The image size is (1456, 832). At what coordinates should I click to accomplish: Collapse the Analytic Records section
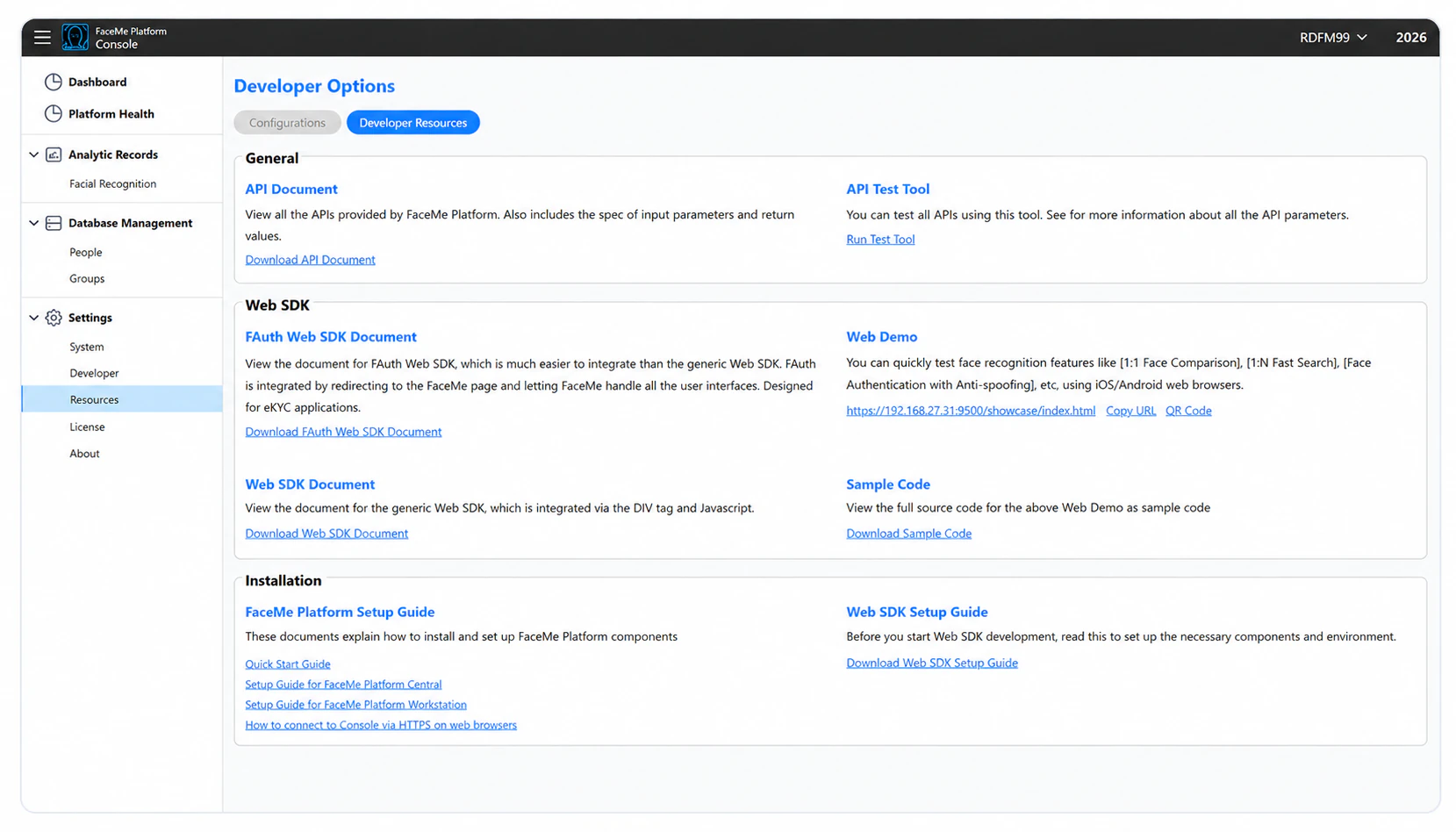33,154
